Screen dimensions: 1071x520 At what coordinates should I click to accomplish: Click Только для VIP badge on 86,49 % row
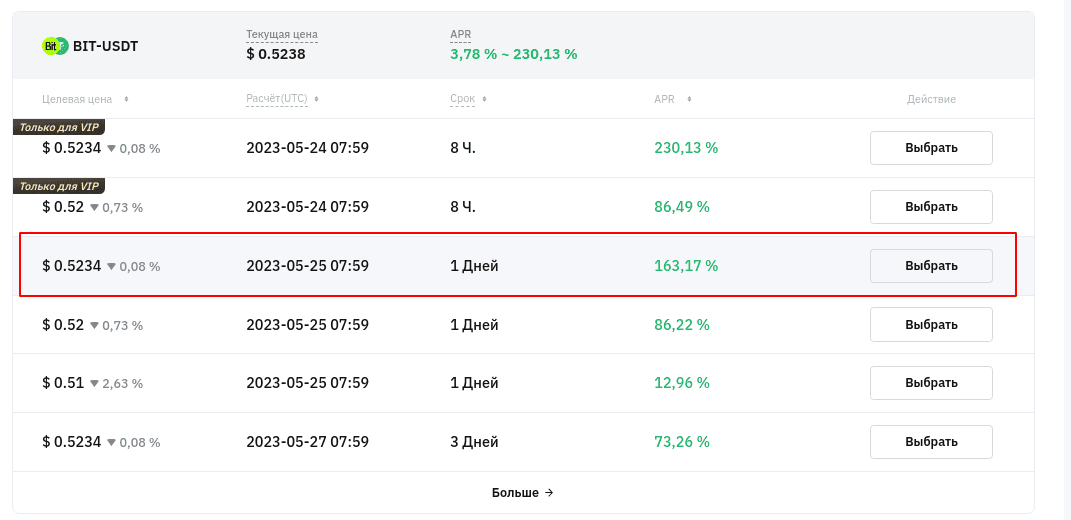click(59, 185)
